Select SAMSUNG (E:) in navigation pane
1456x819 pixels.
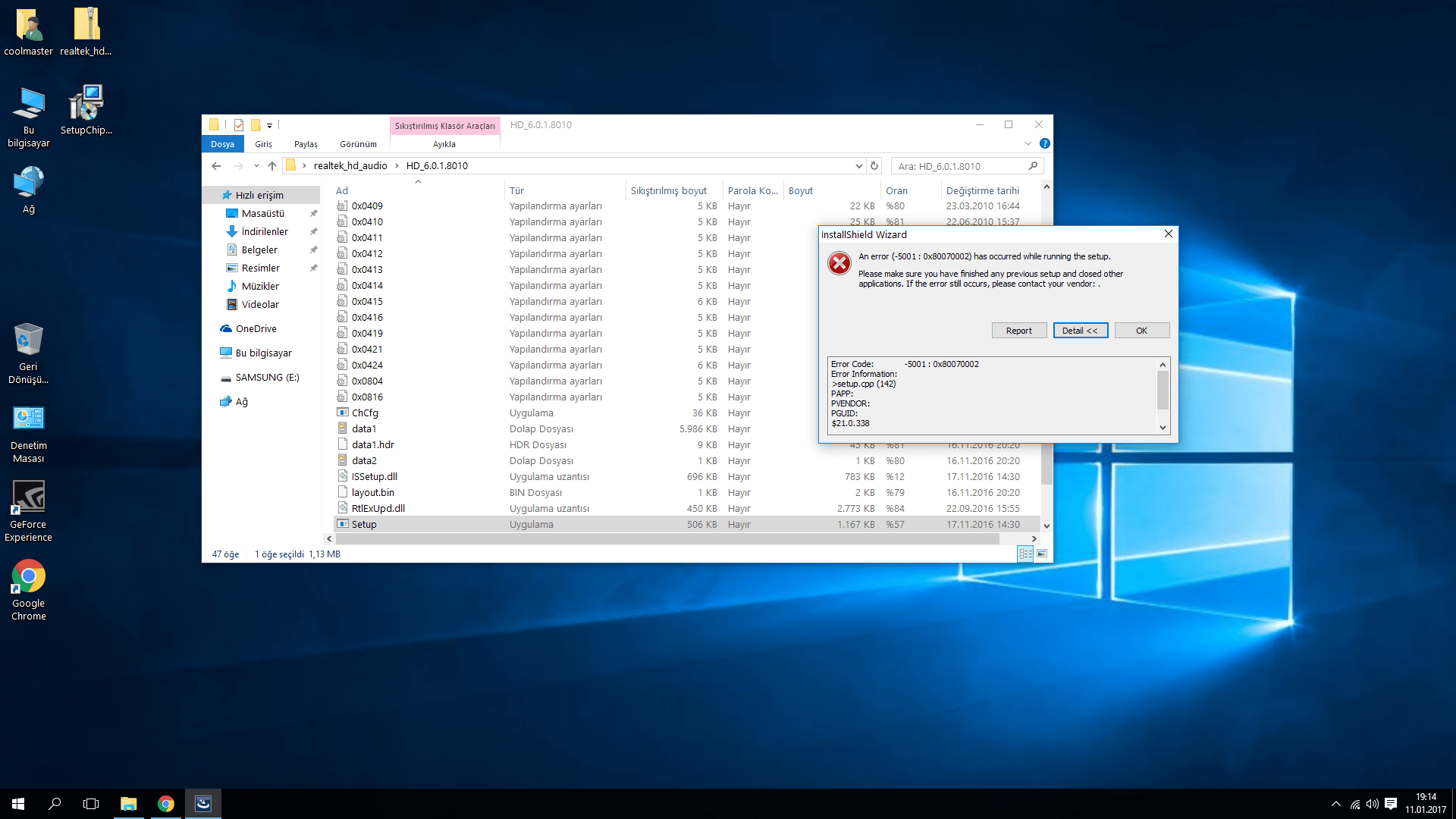(267, 377)
